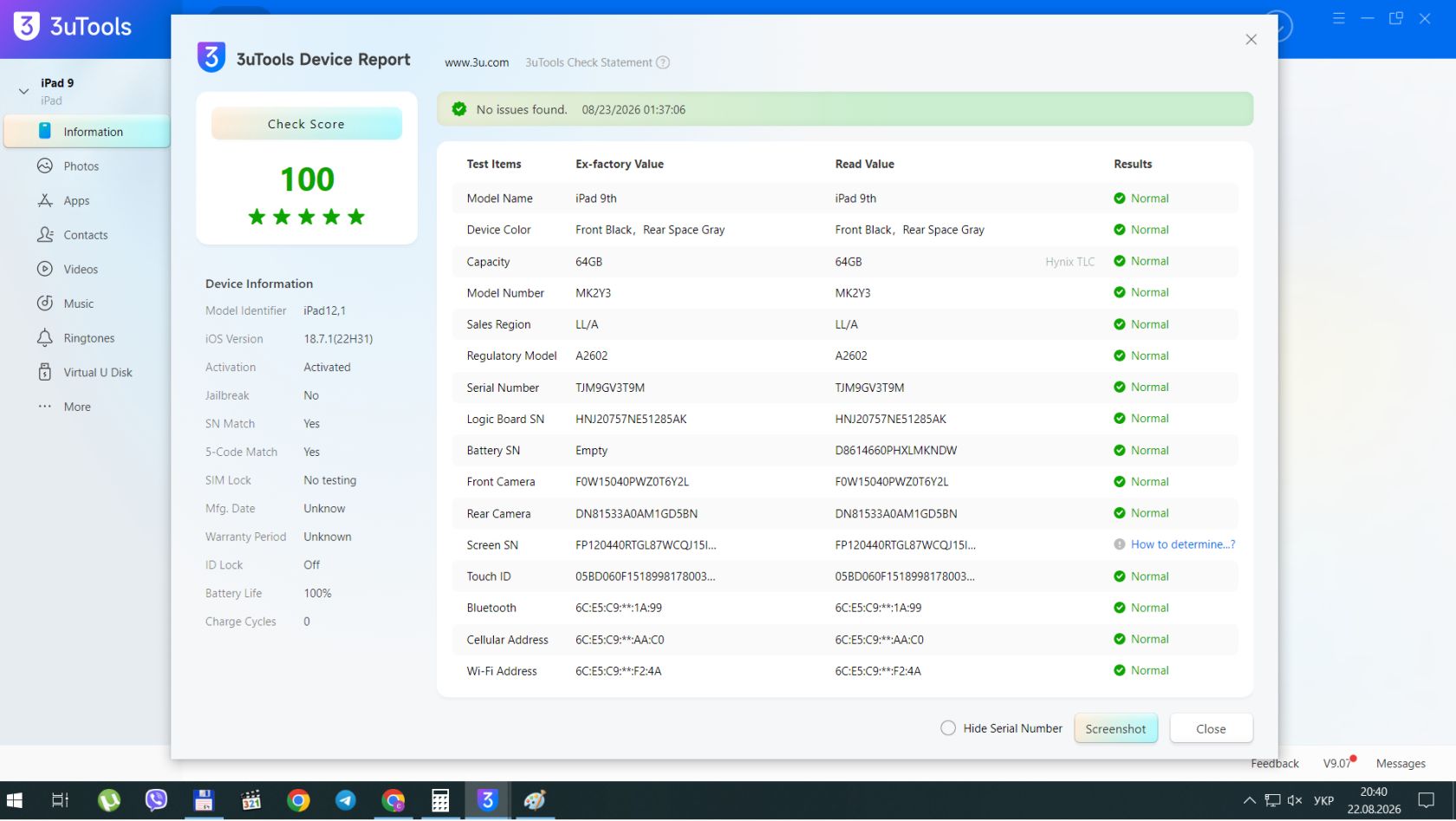Open the Windows notification center

1427,800
